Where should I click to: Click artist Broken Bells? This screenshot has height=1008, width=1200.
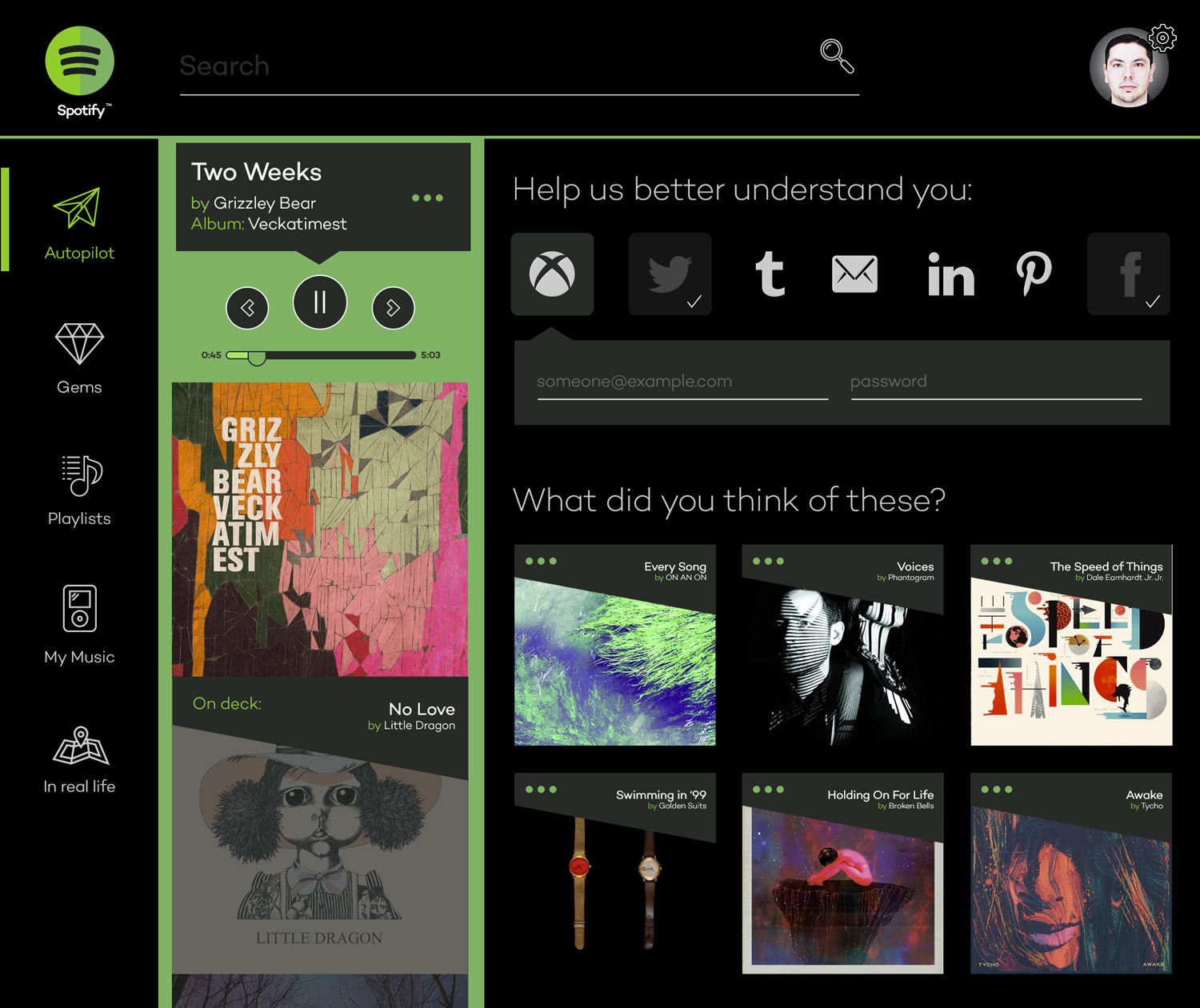pos(911,806)
